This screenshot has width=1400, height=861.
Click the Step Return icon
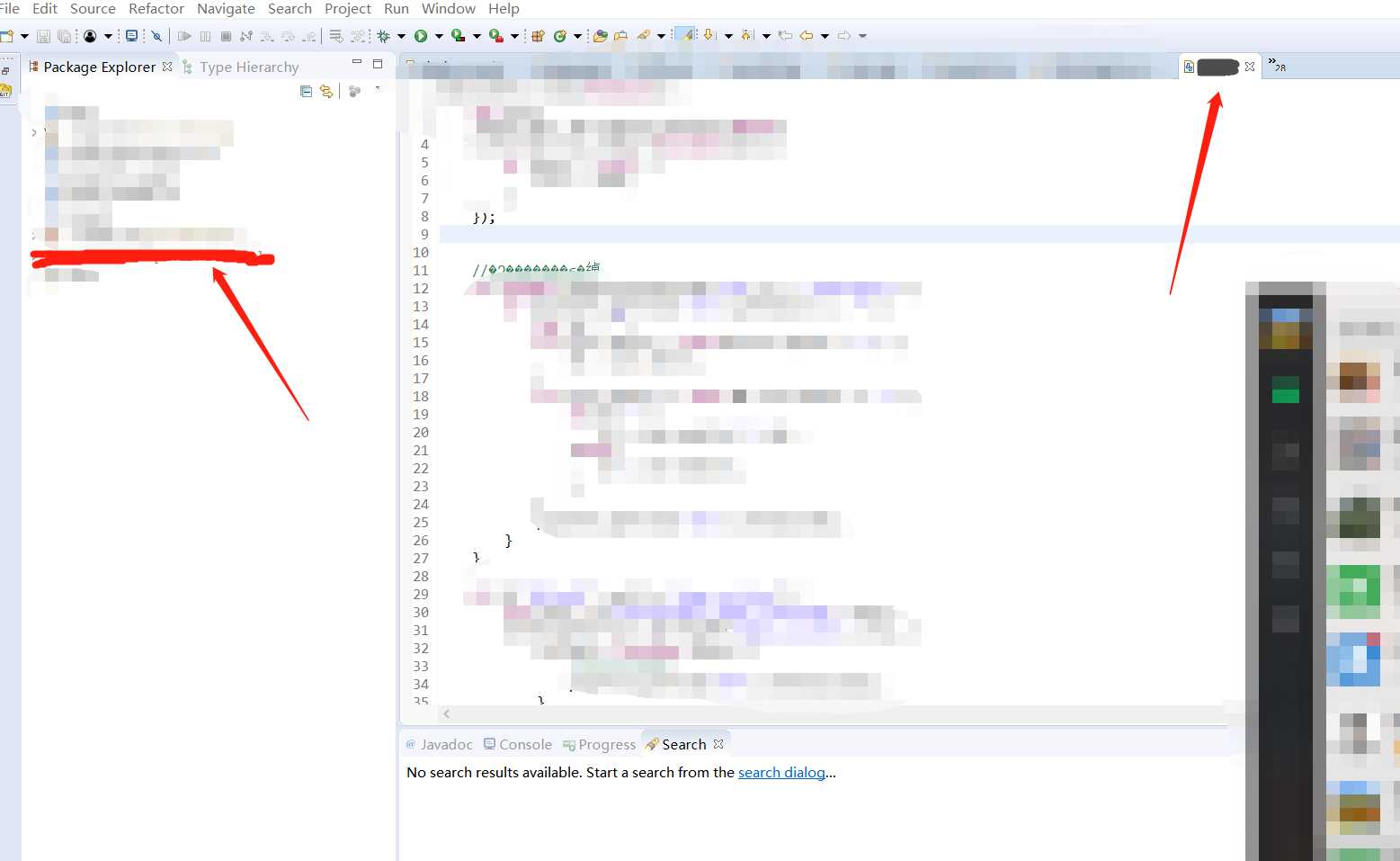point(308,36)
